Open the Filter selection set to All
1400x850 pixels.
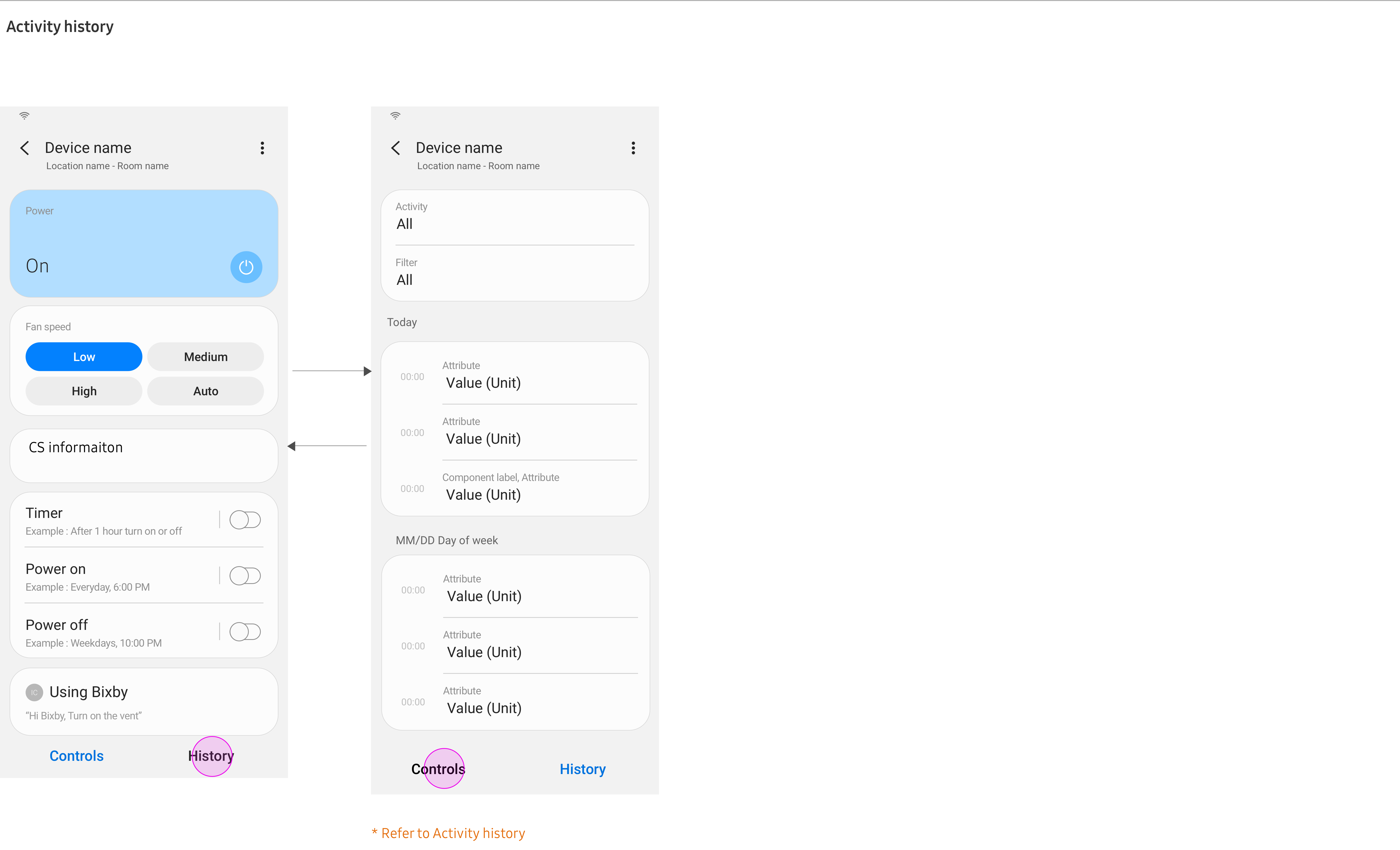click(514, 273)
